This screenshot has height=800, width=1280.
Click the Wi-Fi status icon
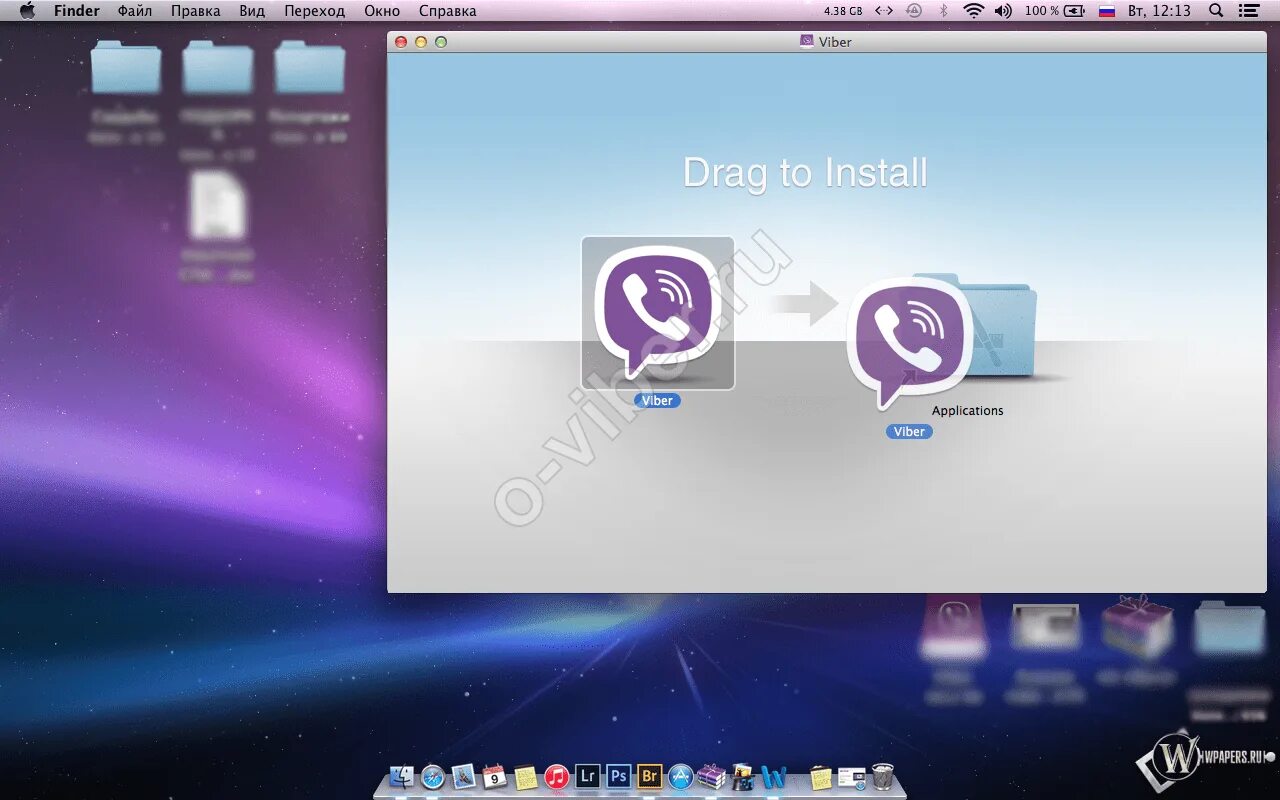pos(973,10)
